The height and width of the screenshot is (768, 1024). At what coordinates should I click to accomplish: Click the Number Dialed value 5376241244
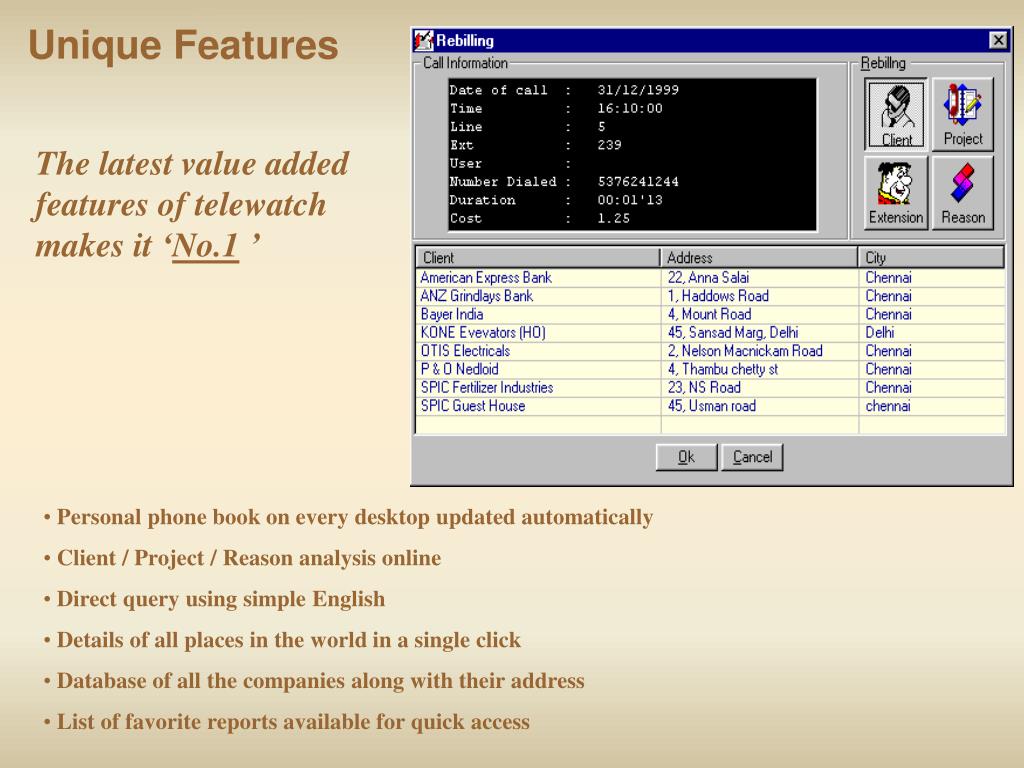(638, 182)
